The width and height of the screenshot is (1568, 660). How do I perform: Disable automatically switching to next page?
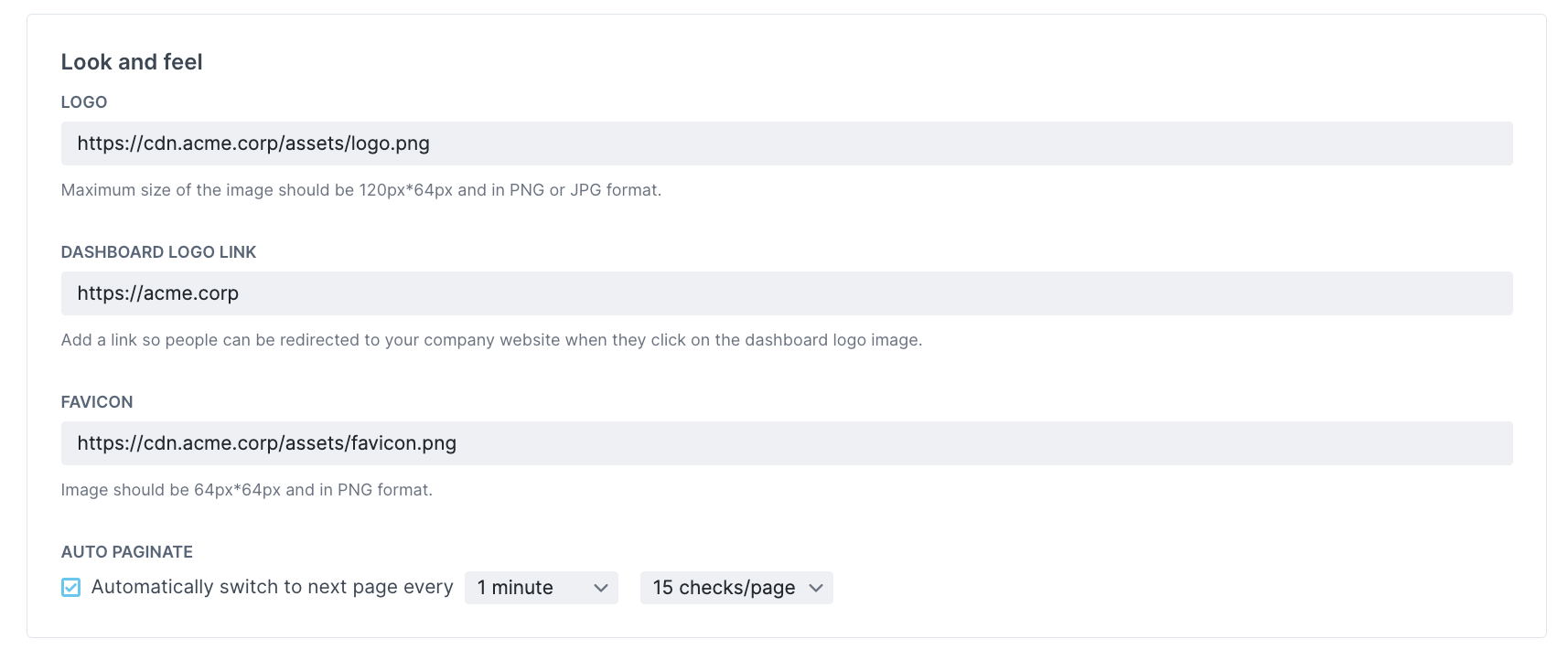(x=70, y=588)
